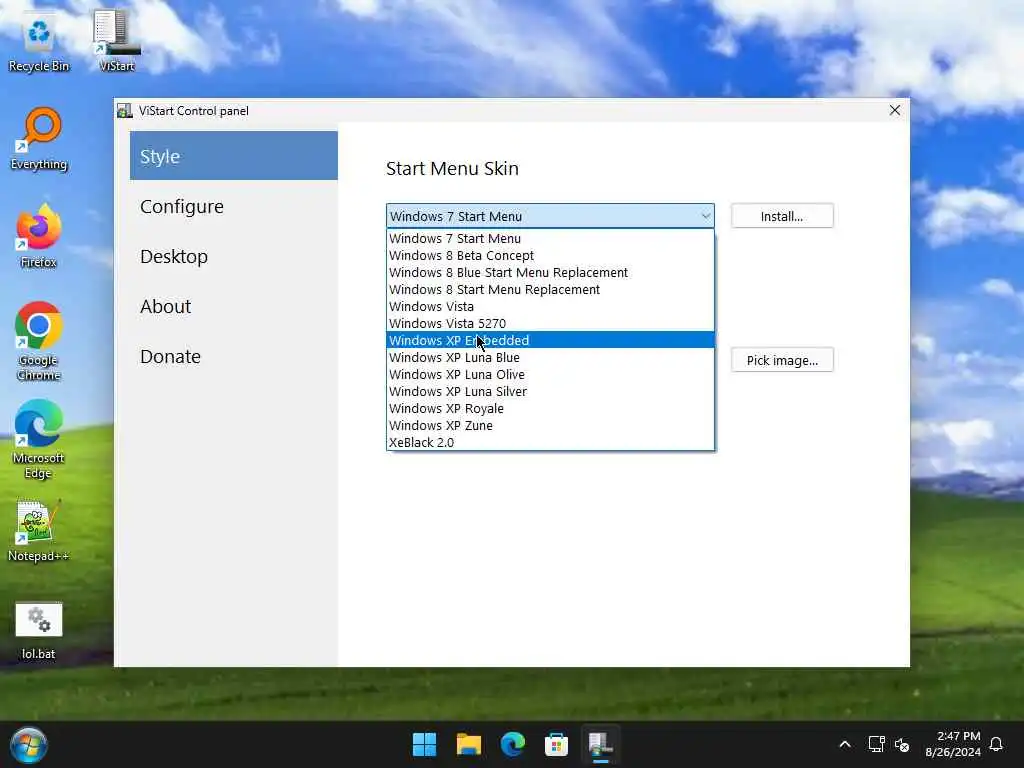Switch to the Style tab
1024x768 pixels.
coord(234,156)
